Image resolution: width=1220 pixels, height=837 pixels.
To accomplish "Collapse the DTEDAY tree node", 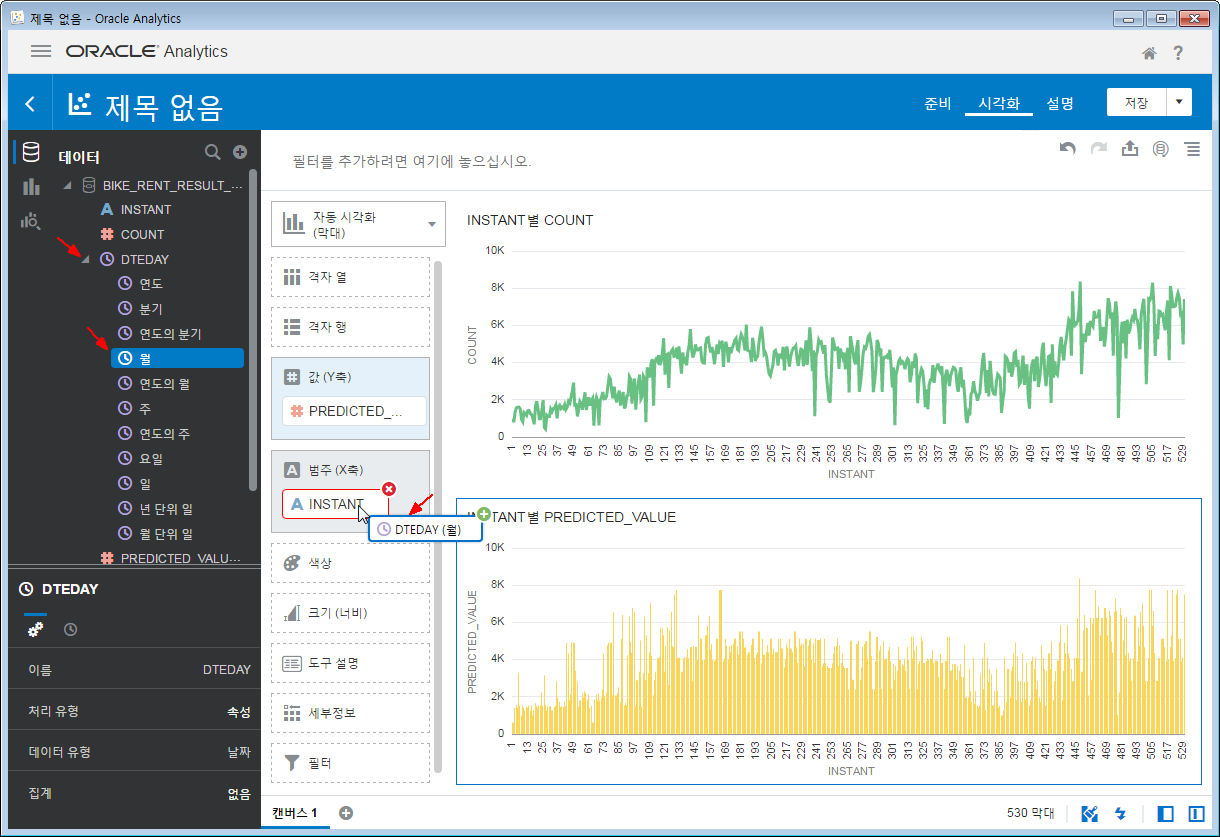I will 85,259.
